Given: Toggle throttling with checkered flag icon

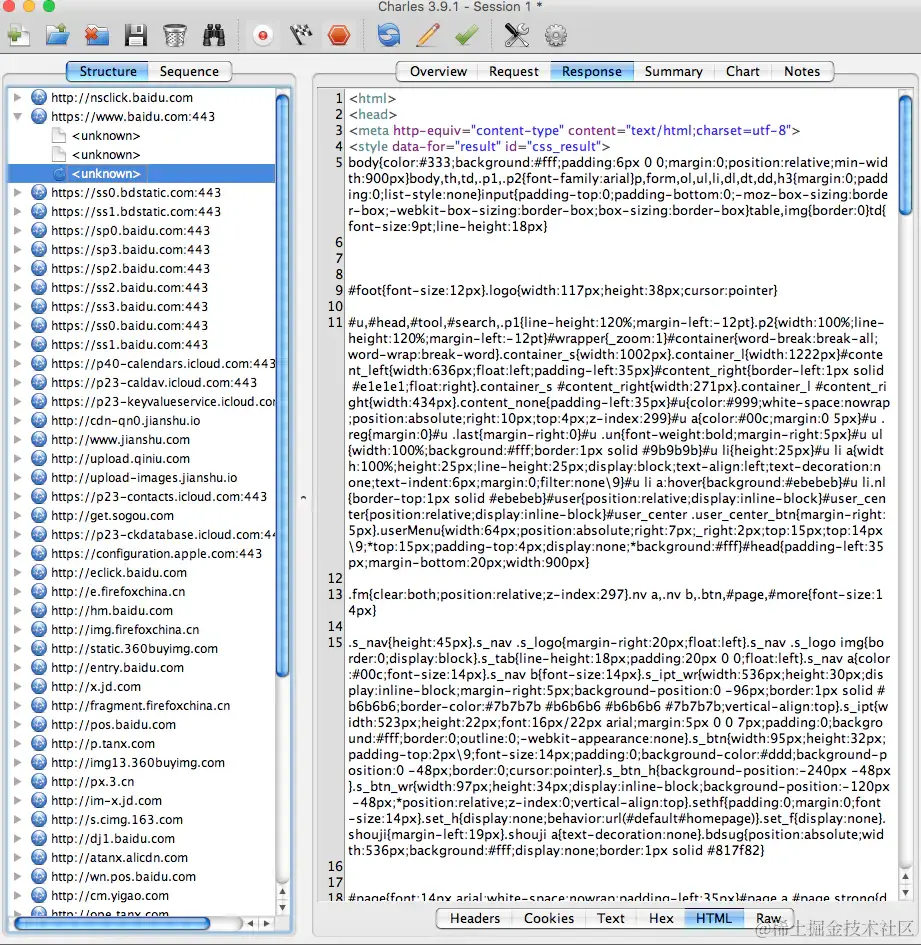Looking at the screenshot, I should coord(301,36).
